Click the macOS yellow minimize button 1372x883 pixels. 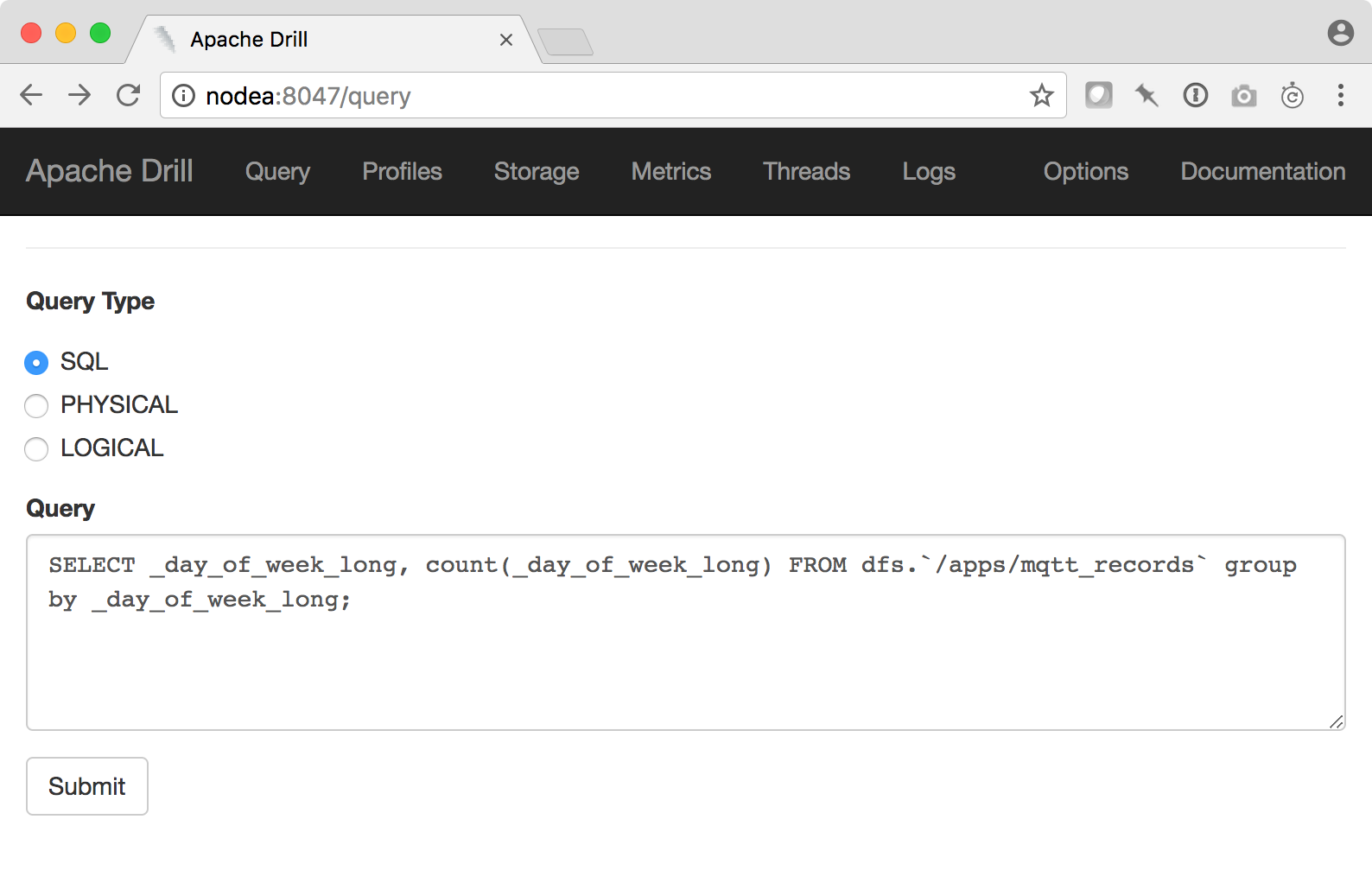tap(66, 33)
